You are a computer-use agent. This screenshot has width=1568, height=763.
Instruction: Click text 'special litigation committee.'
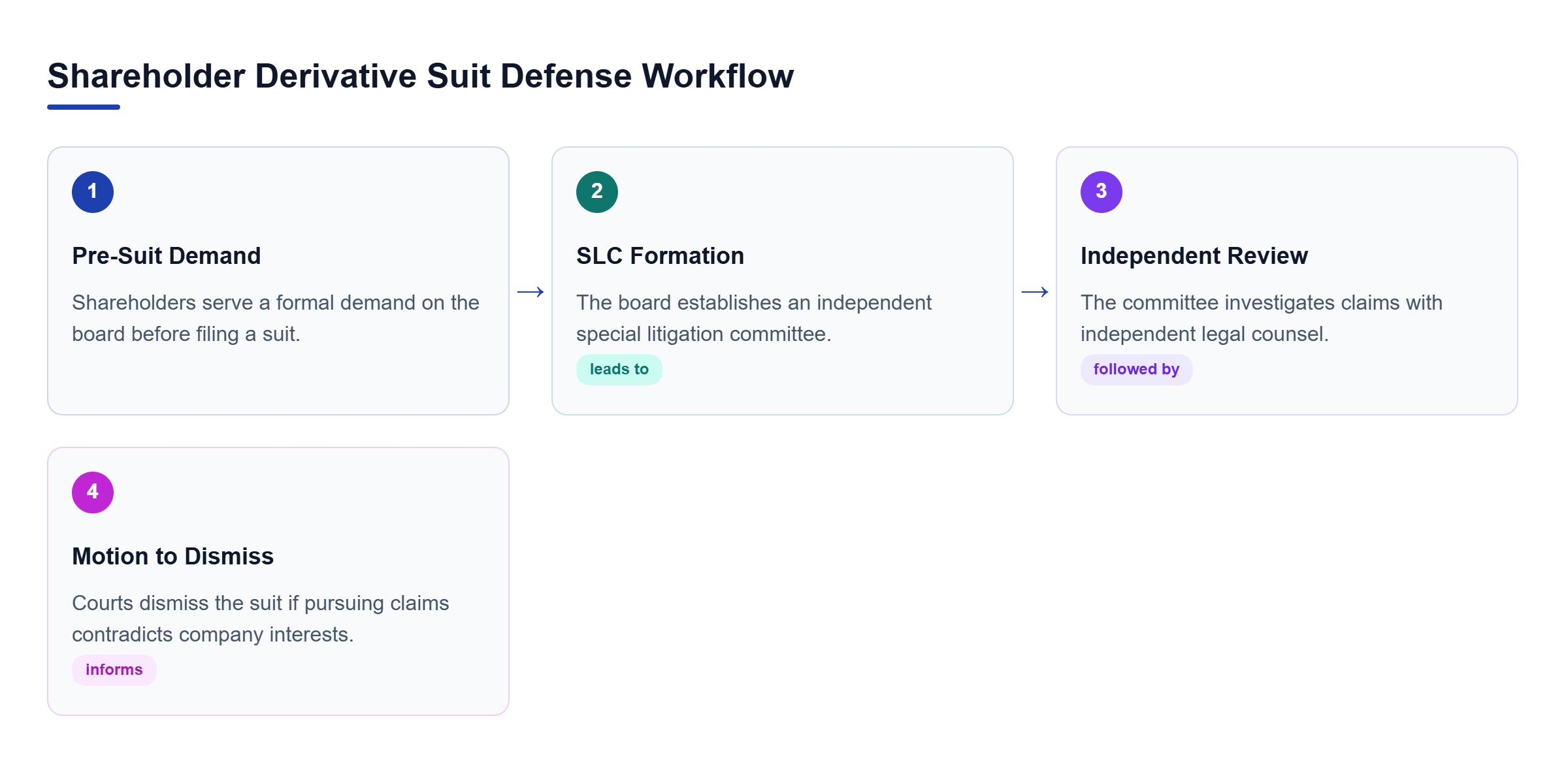tap(704, 334)
